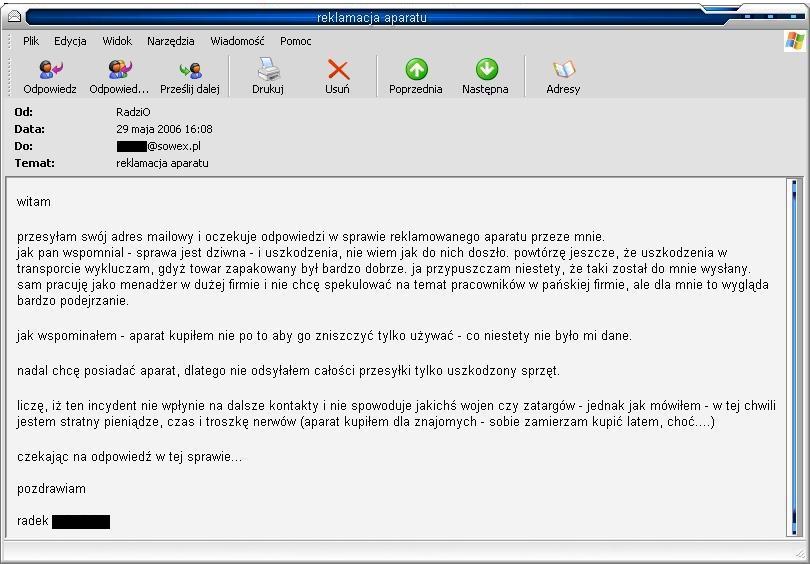Click the window title reklamacja aparatu
Screen dimensions: 810x564
(x=371, y=18)
